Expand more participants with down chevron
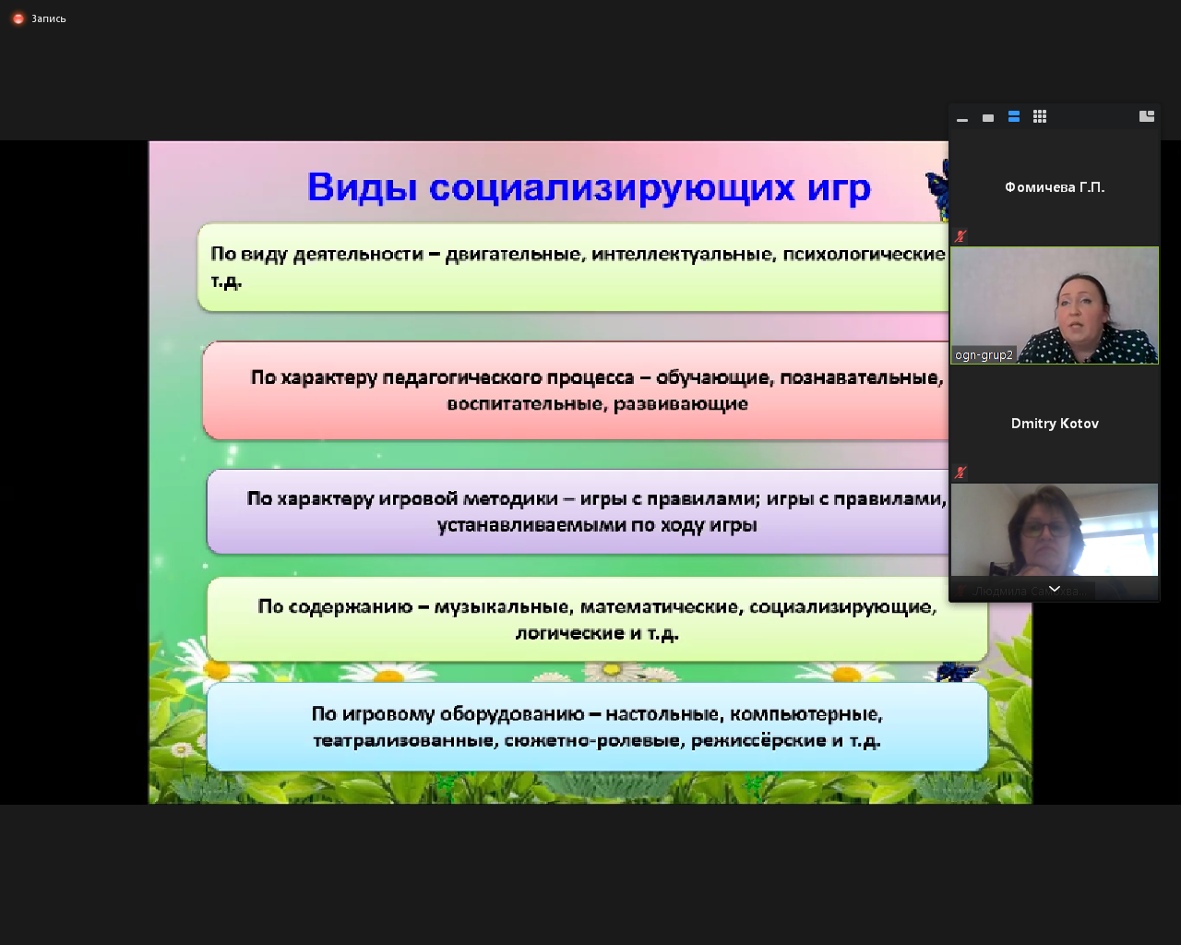The width and height of the screenshot is (1181, 945). tap(1054, 589)
